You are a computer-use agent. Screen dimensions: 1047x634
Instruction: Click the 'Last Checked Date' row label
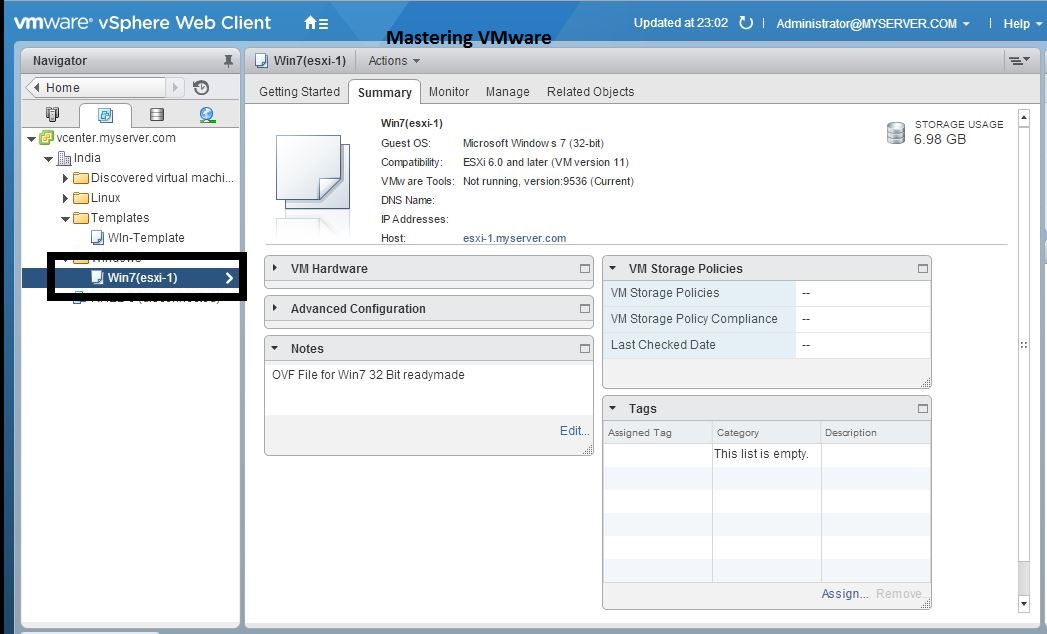pyautogui.click(x=663, y=345)
